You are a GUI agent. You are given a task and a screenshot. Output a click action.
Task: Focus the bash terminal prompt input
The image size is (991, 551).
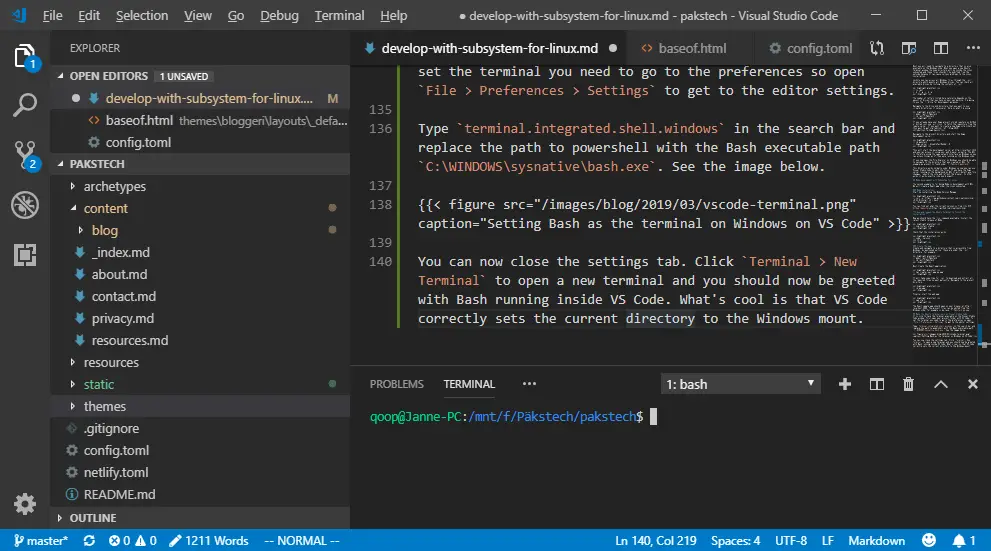654,416
